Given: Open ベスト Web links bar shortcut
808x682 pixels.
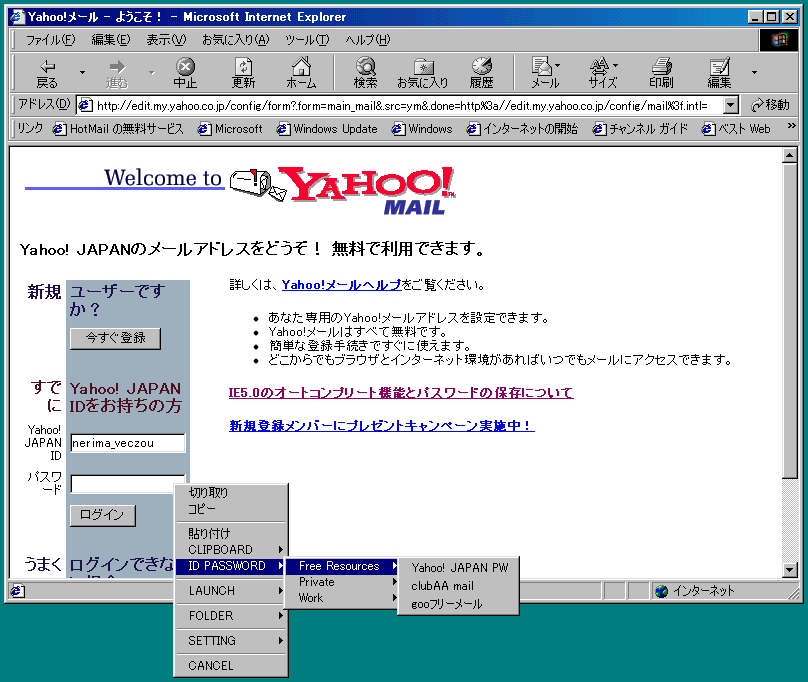Looking at the screenshot, I should point(736,129).
